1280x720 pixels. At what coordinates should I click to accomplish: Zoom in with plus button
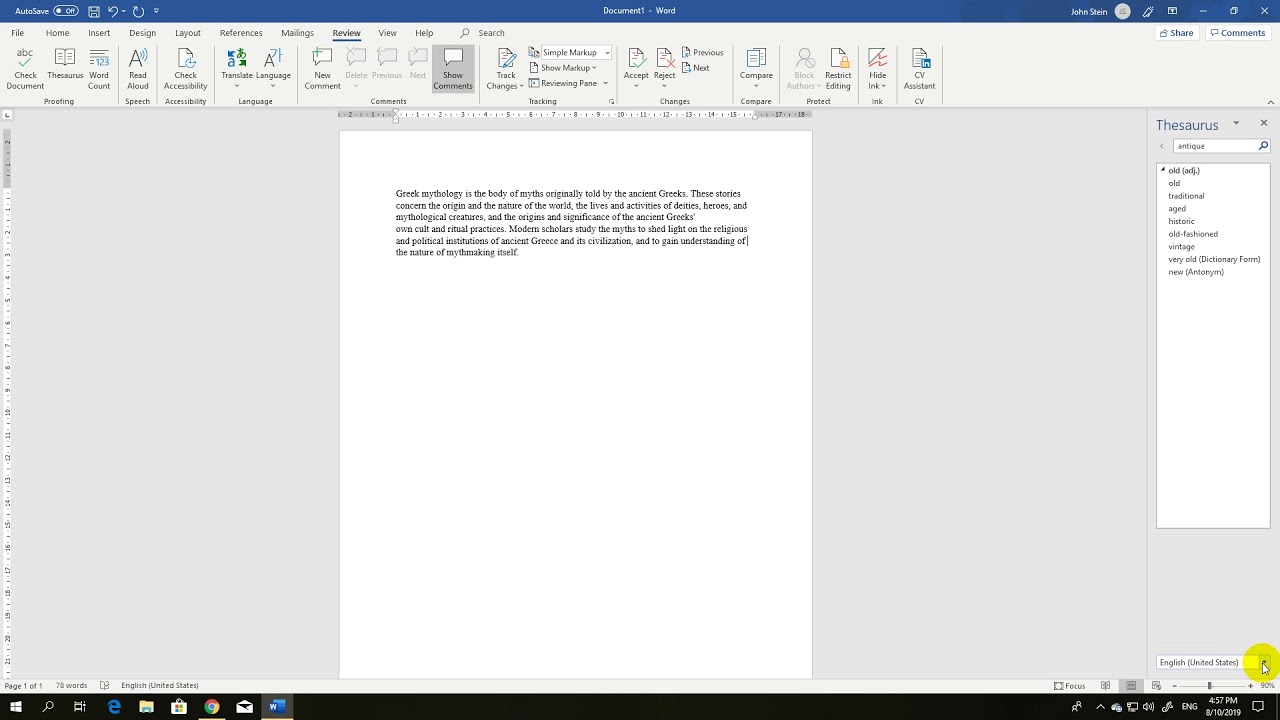pyautogui.click(x=1250, y=686)
